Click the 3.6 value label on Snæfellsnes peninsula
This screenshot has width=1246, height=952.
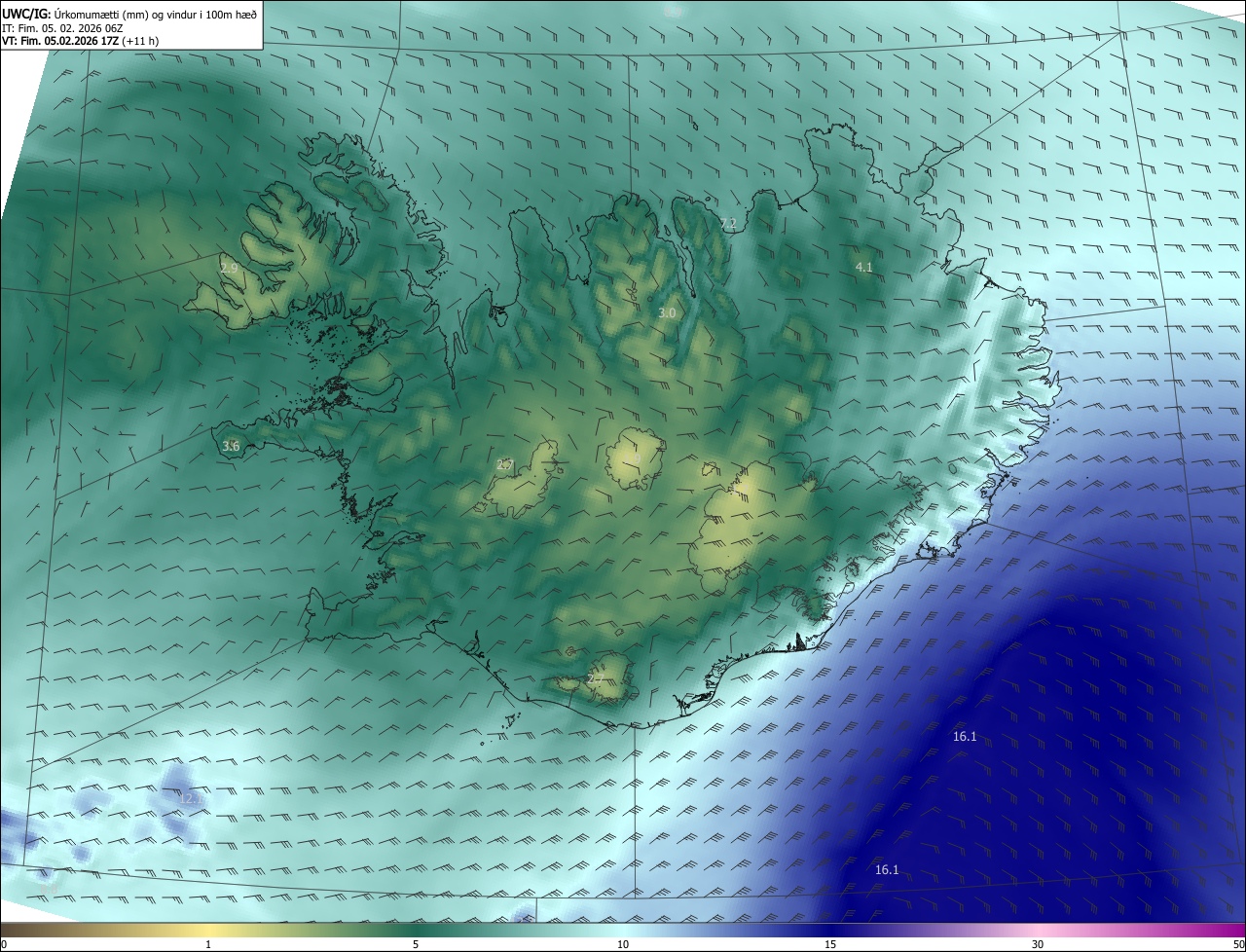pos(231,446)
